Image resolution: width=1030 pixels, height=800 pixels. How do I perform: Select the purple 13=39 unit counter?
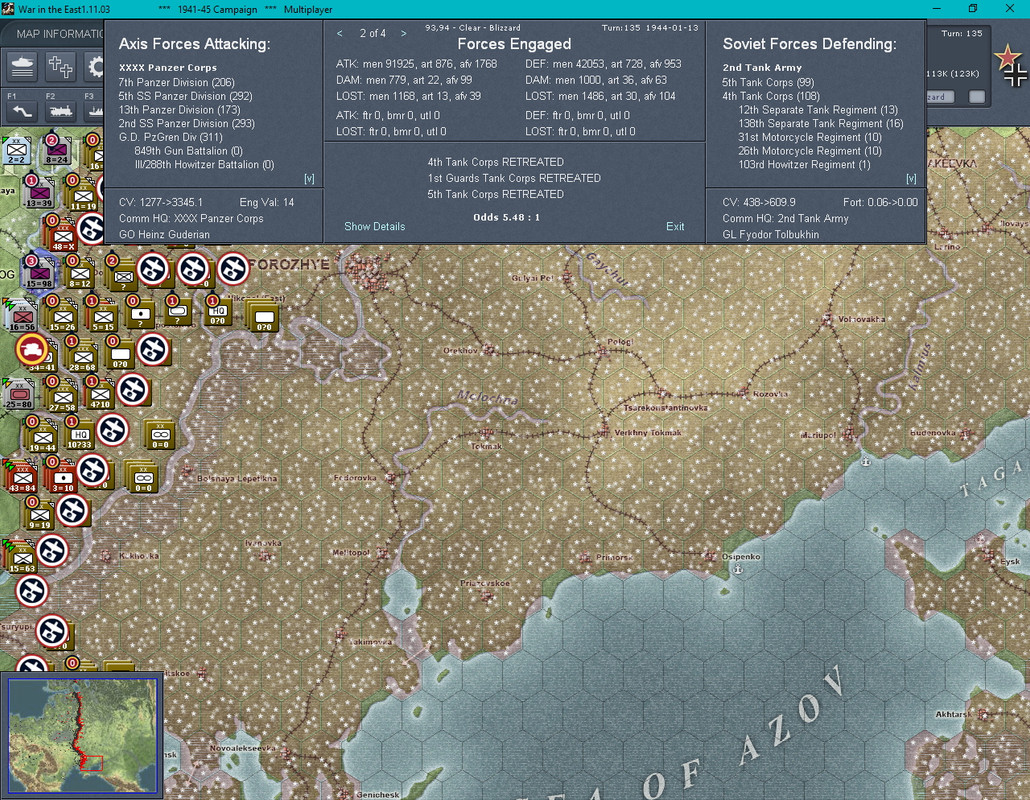pos(39,195)
